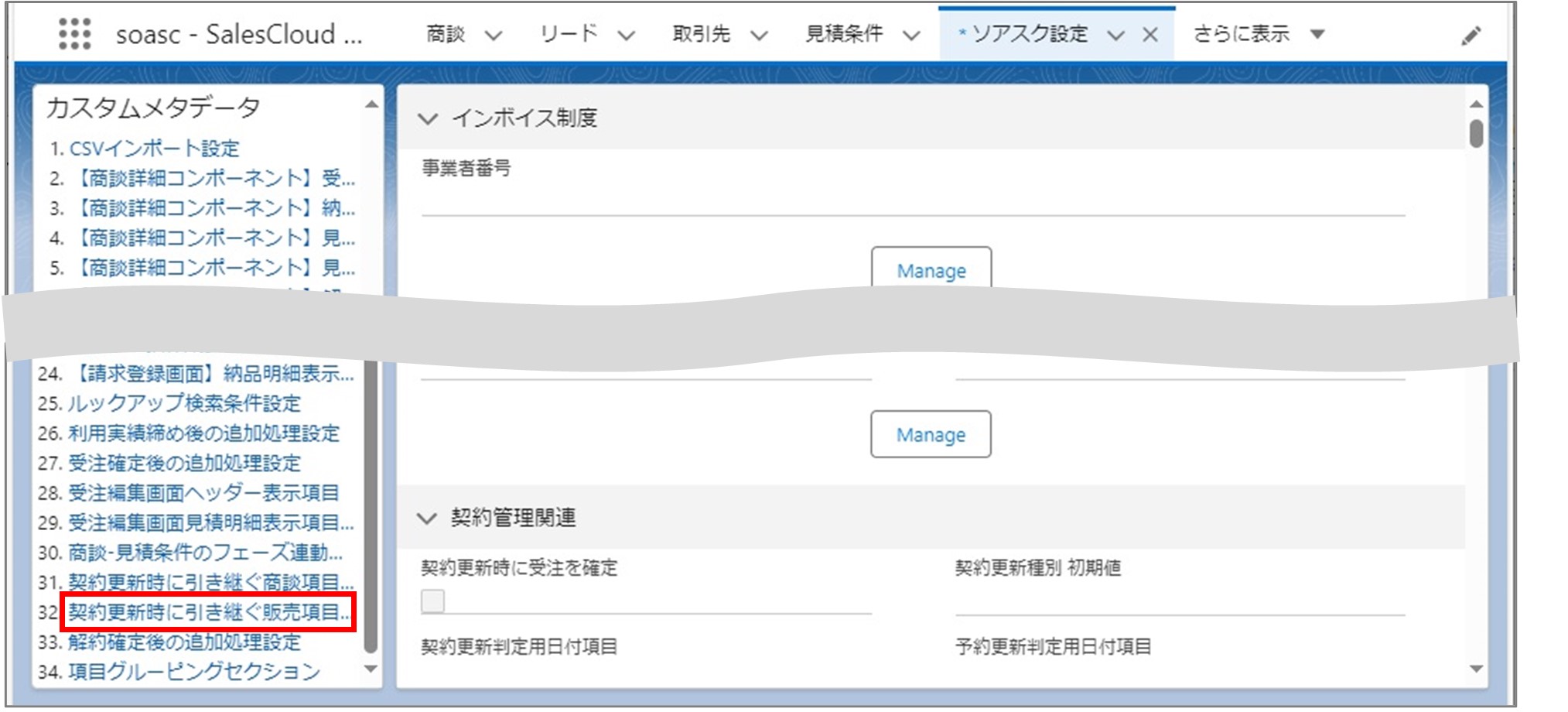Click soasc - SalesCloud app name
The width and height of the screenshot is (1568, 712).
(x=239, y=35)
